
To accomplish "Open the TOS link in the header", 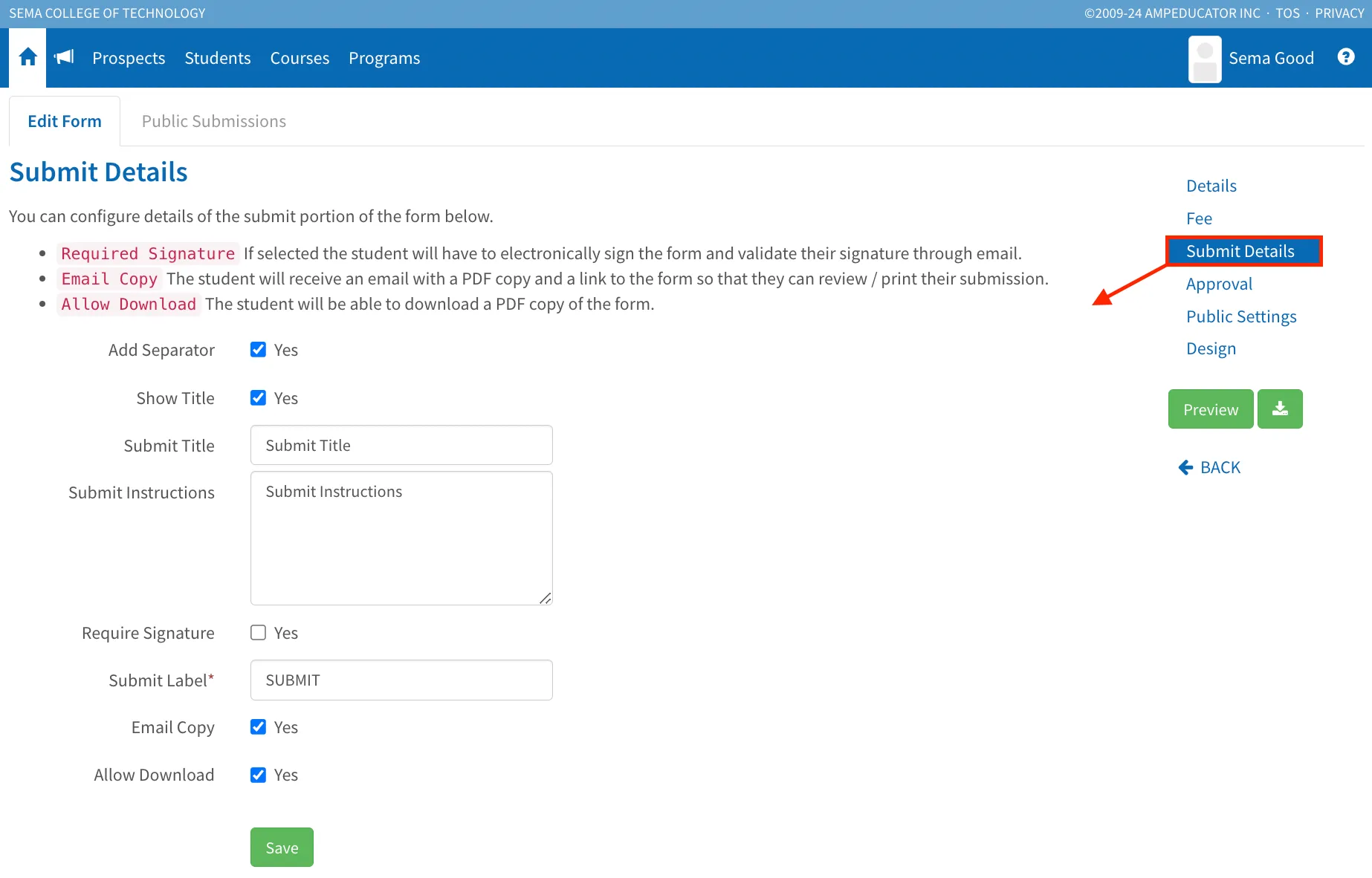I will coord(1287,13).
